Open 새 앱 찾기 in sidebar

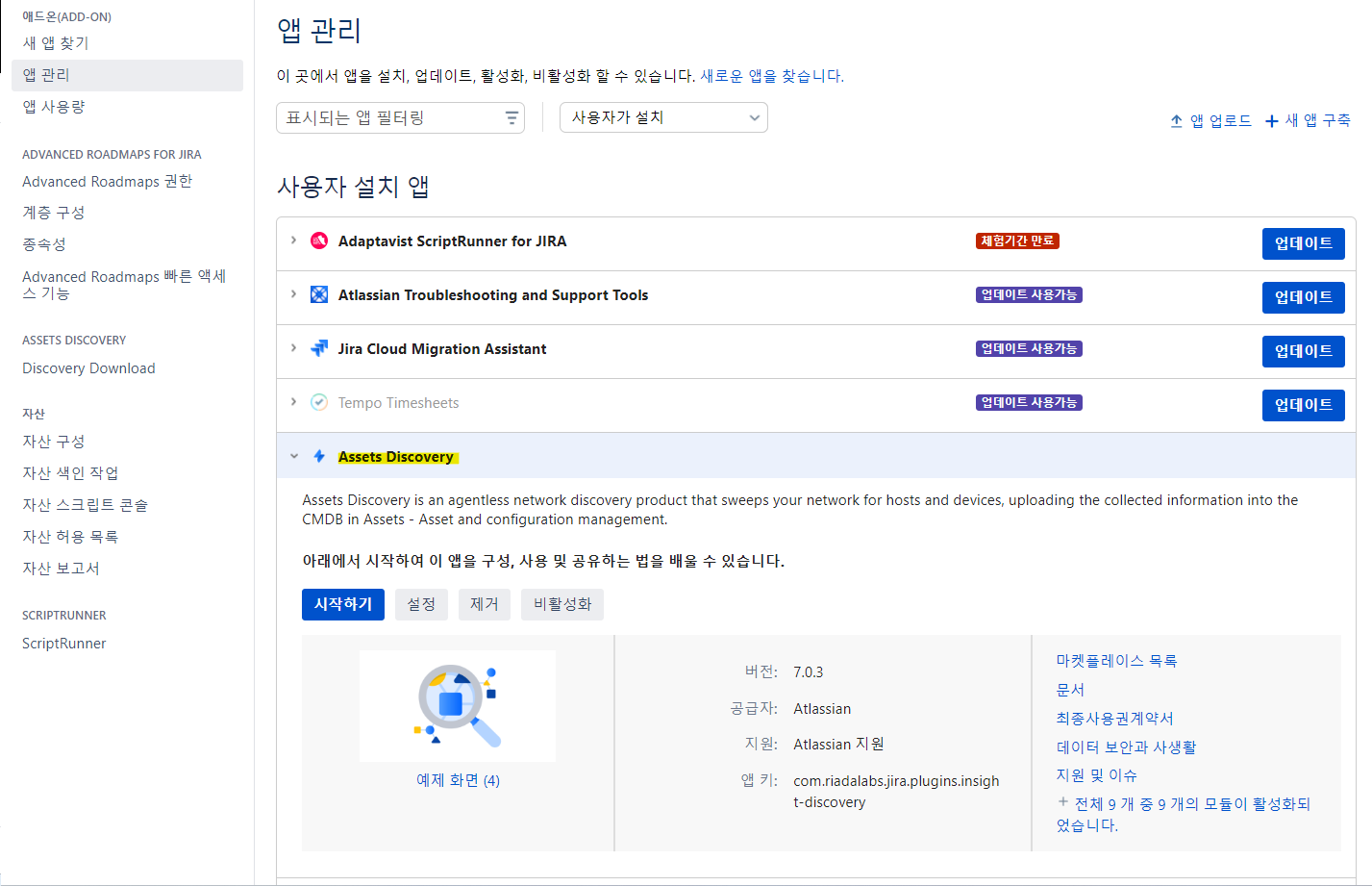click(56, 43)
